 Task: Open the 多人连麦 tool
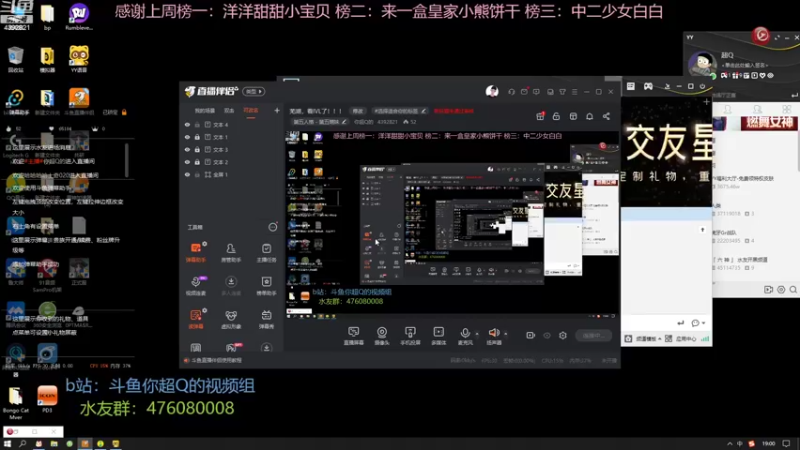(x=231, y=285)
